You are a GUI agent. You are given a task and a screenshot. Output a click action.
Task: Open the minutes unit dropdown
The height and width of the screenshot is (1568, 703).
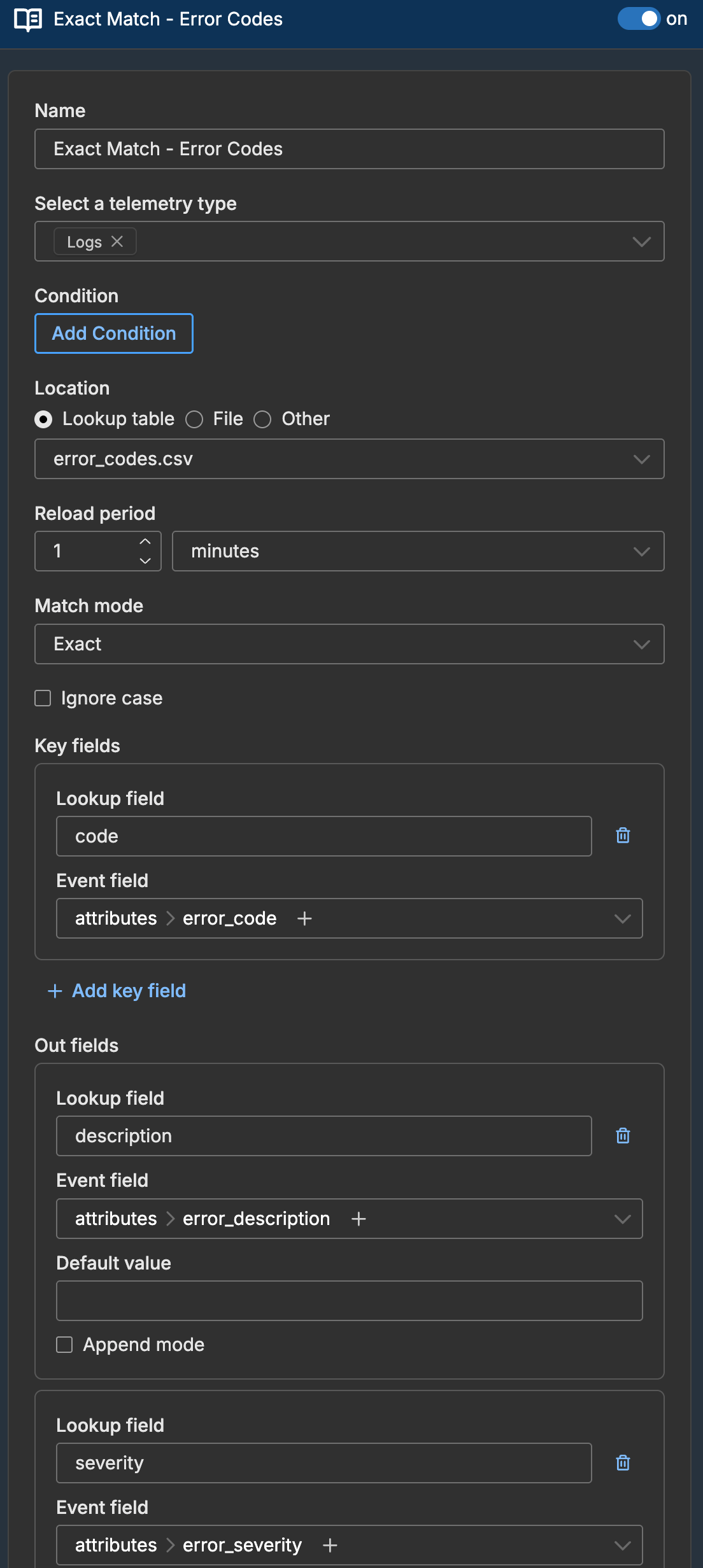pyautogui.click(x=418, y=551)
